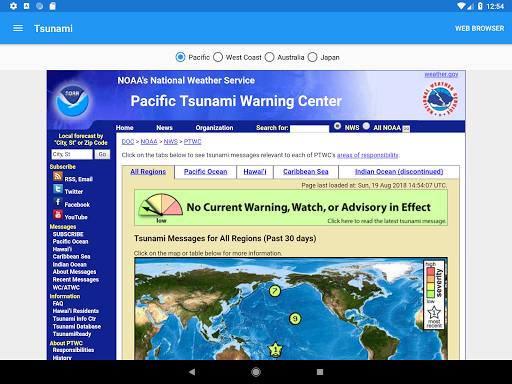
Task: Select the NWS search radio button
Action: point(337,126)
